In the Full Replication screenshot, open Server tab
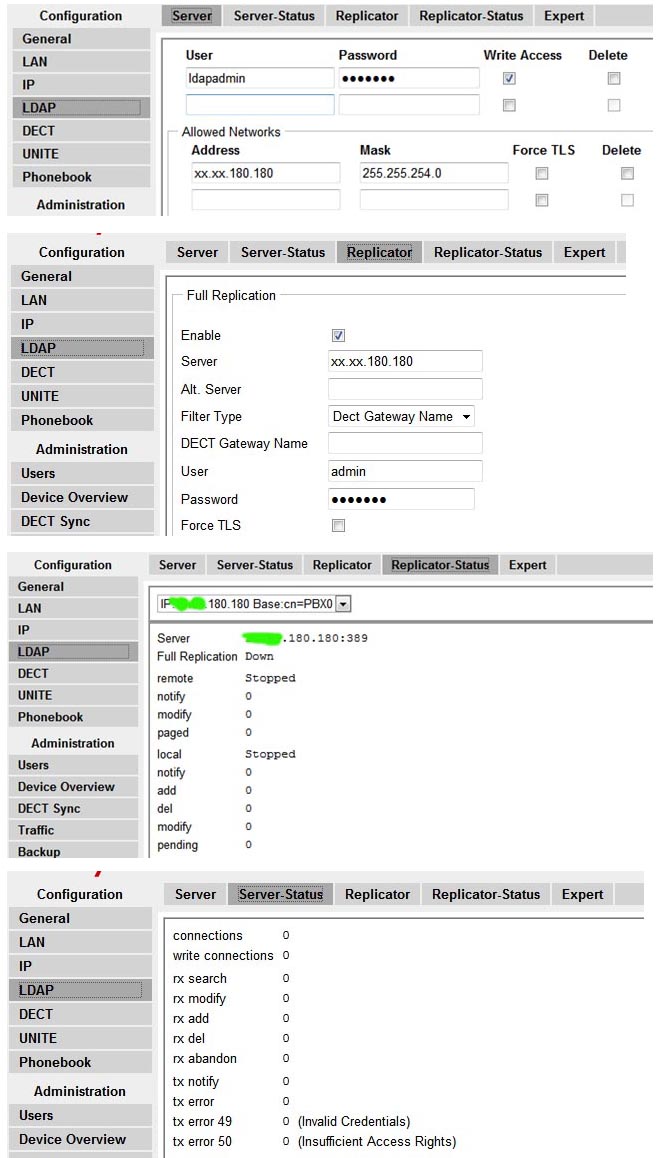Viewport: 658px width, 1158px height. pos(197,253)
